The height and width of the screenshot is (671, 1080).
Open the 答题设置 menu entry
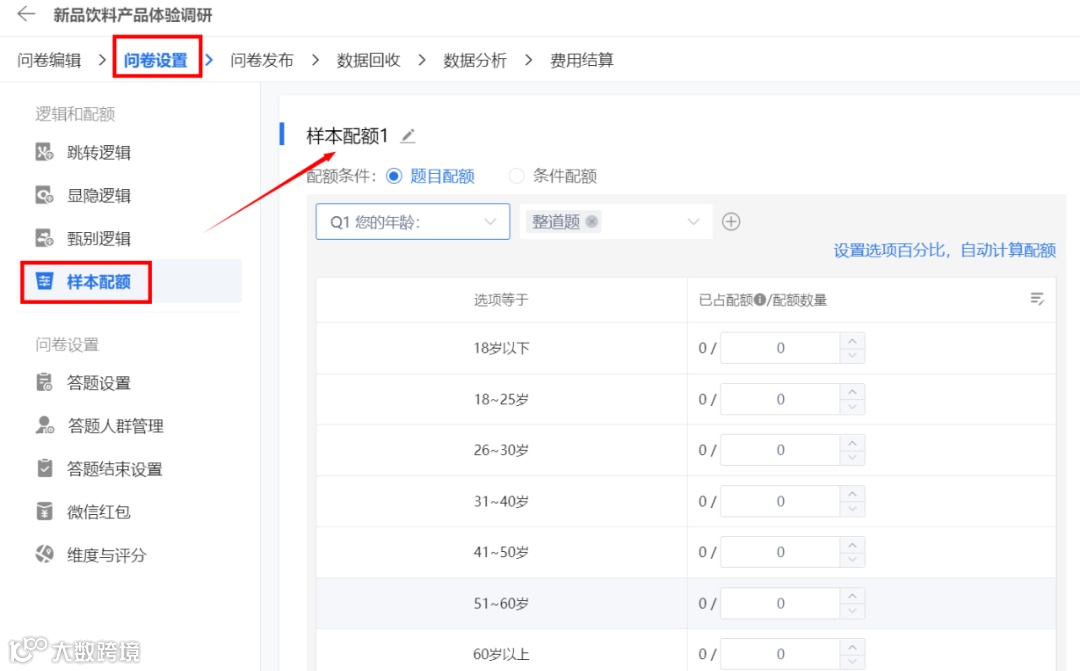tap(98, 383)
